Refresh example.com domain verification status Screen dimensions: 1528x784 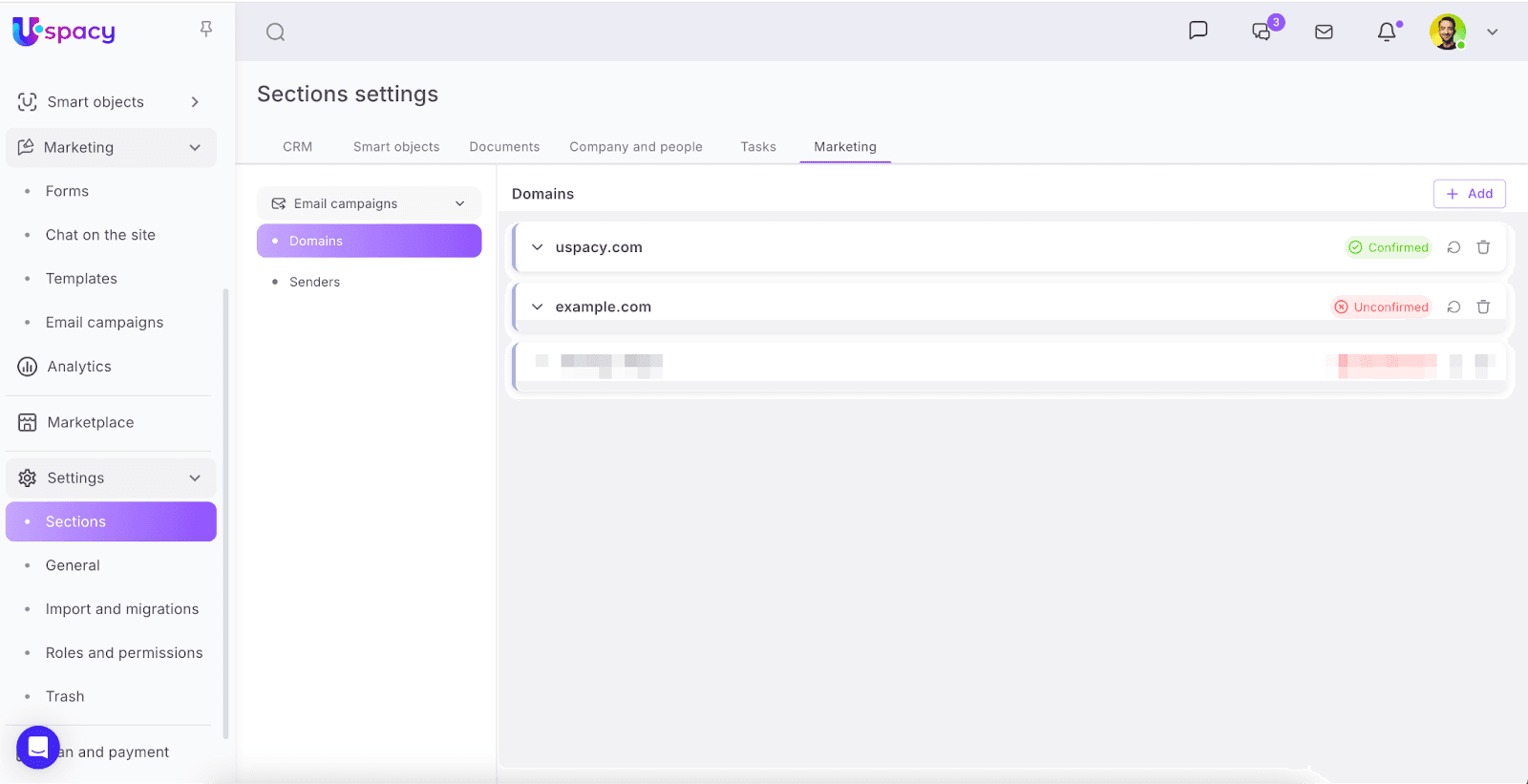pos(1454,307)
